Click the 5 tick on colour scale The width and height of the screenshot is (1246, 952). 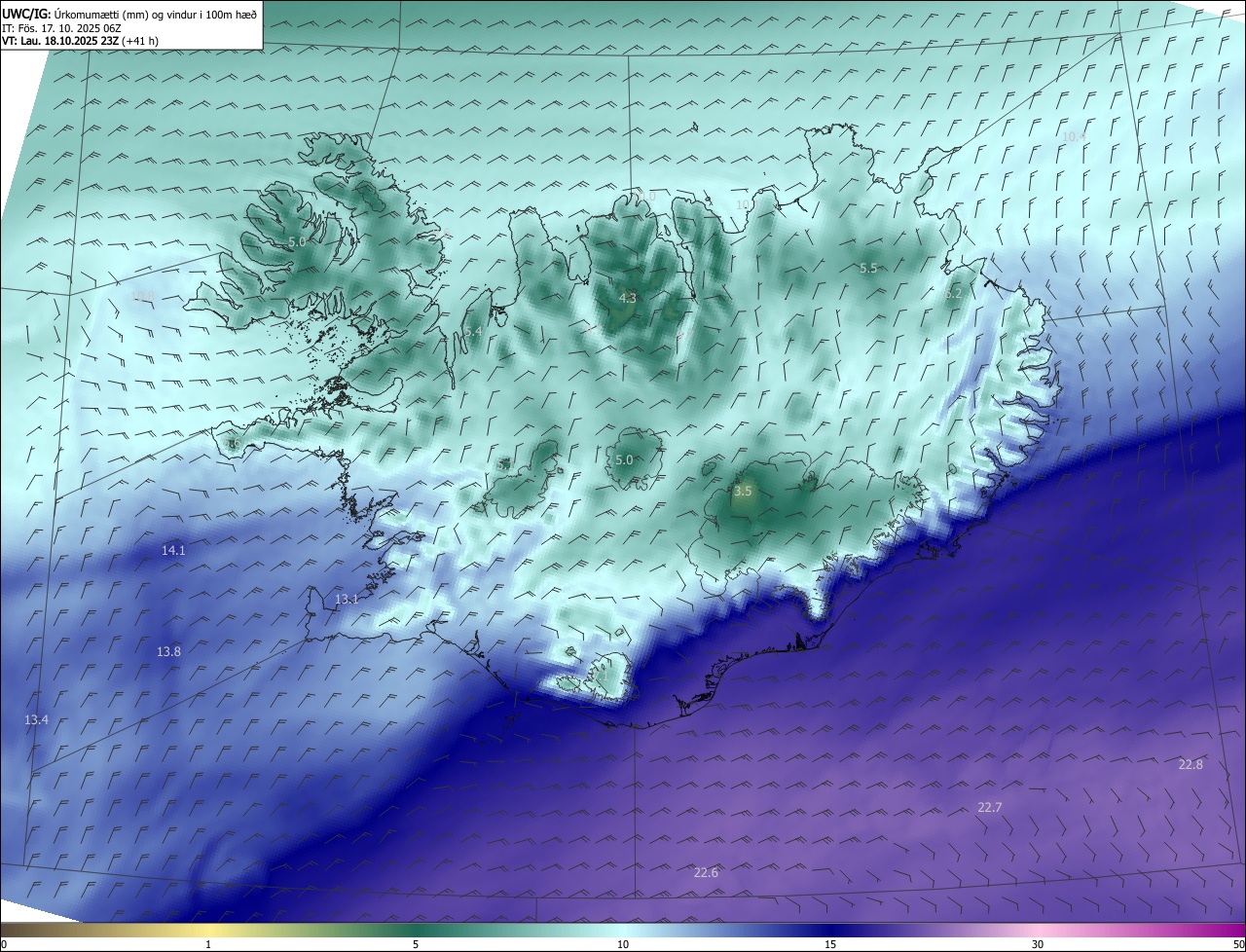point(416,944)
